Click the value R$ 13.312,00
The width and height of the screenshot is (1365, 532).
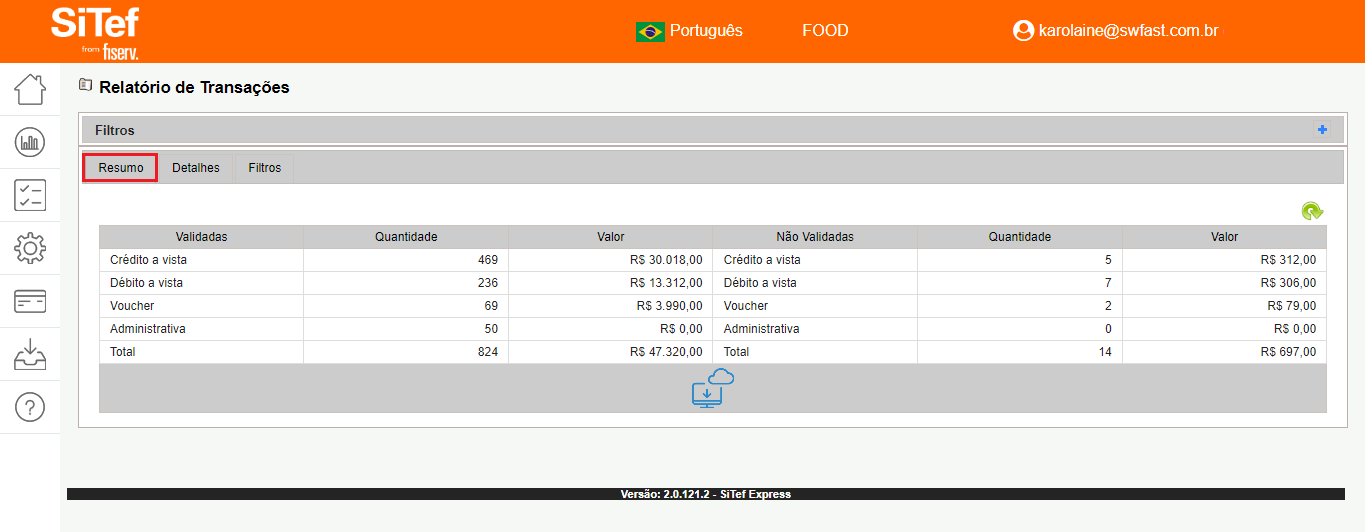tap(666, 283)
